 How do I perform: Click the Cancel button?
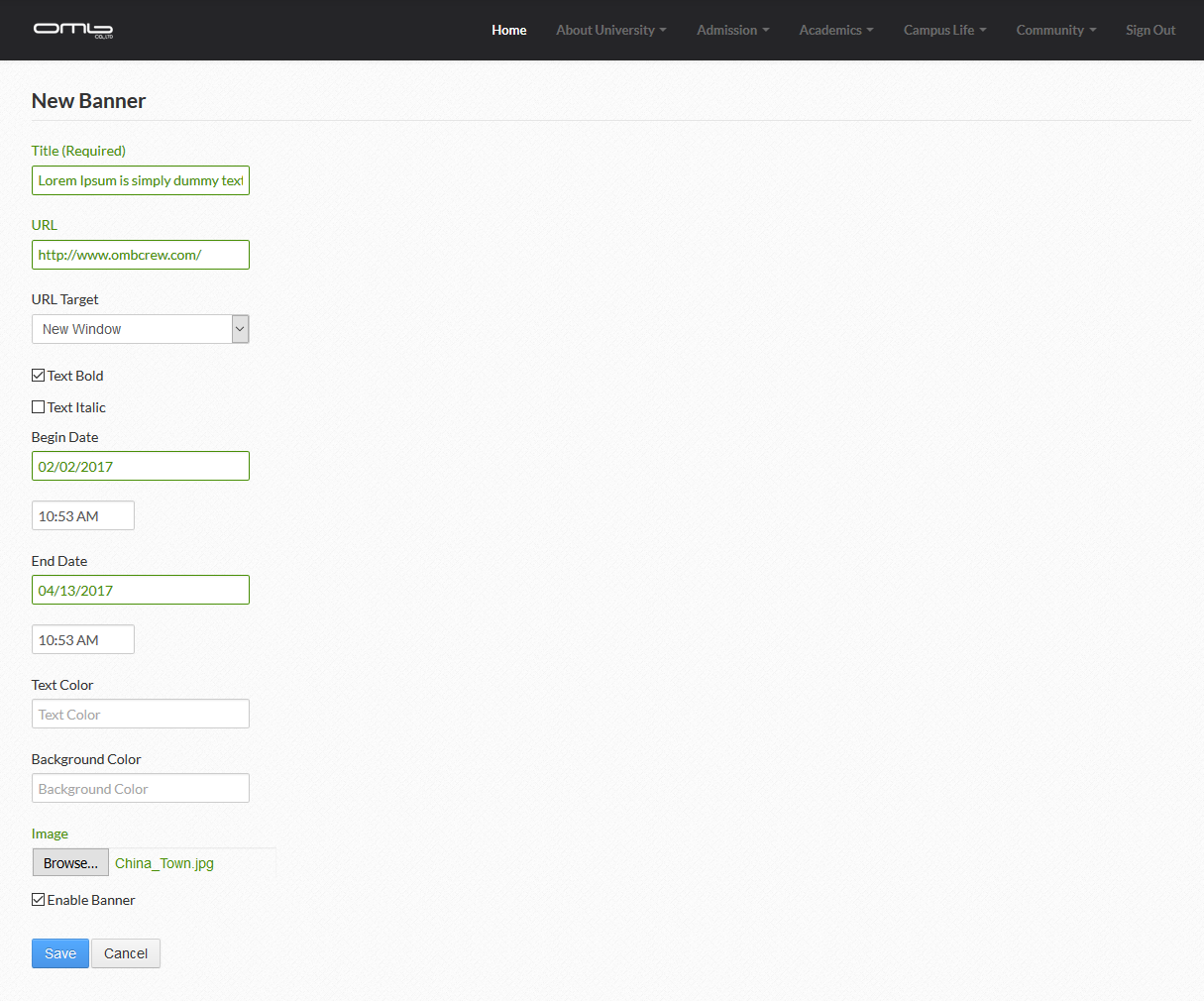pos(126,953)
